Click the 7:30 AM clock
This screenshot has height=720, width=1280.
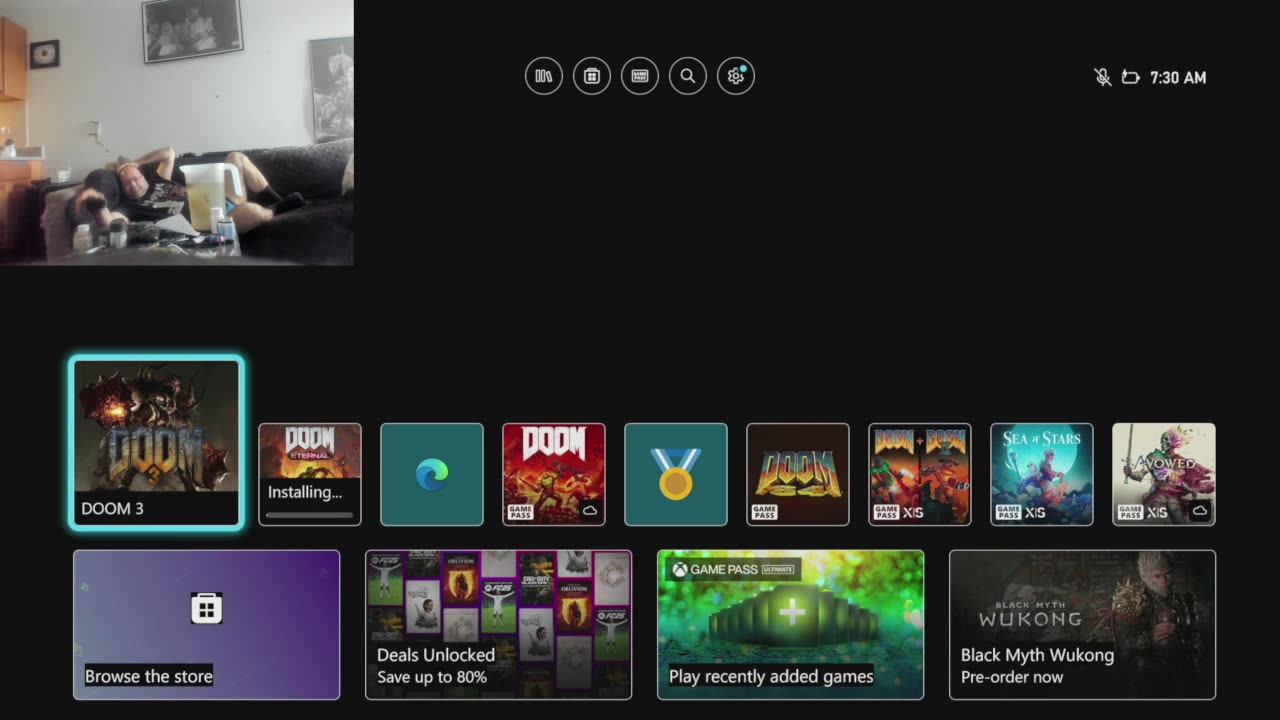[1178, 77]
